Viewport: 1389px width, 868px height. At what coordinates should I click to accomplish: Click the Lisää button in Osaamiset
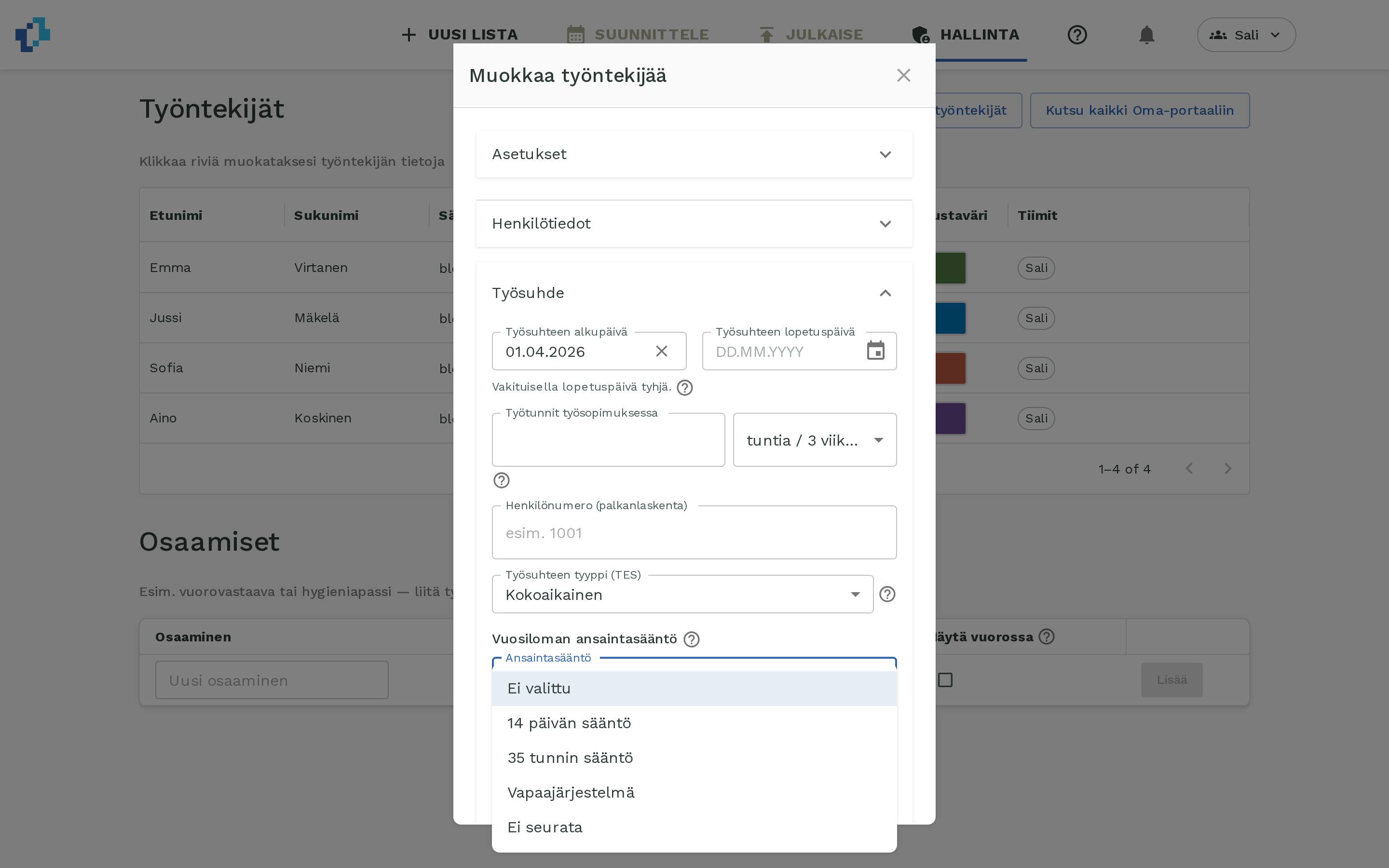(1171, 680)
